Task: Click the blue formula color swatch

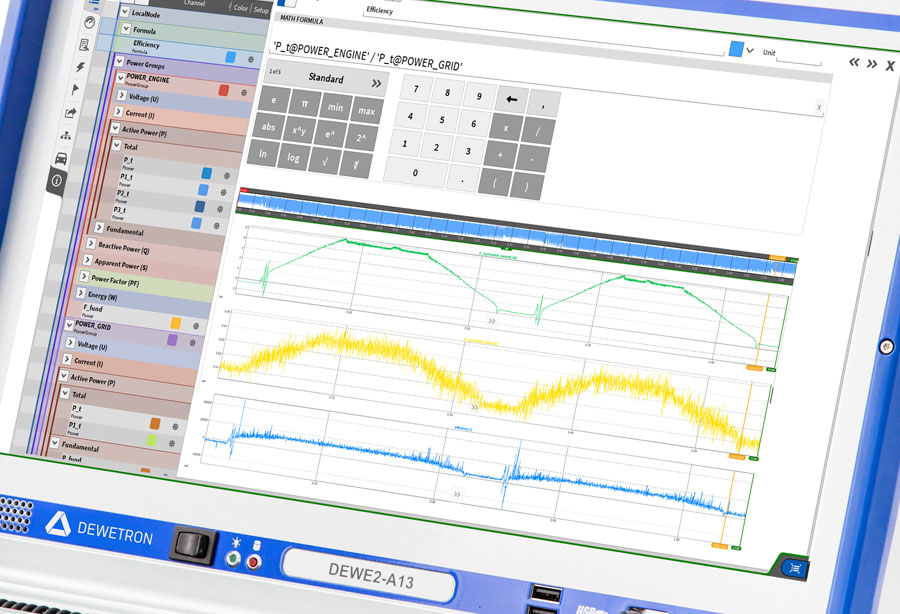Action: tap(736, 49)
